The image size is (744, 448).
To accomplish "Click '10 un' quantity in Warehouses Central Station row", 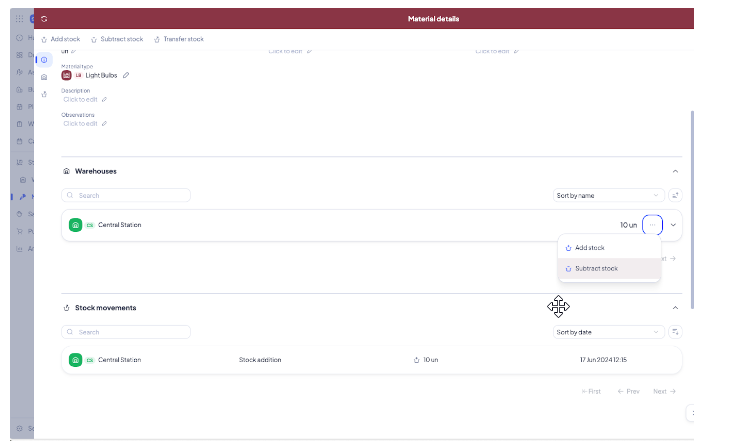I will pyautogui.click(x=629, y=225).
